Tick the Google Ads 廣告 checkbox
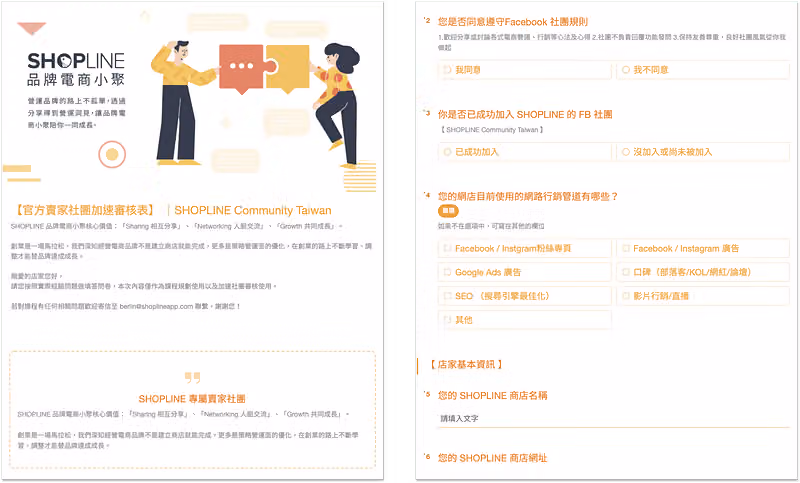Viewport: 800px width, 483px height. tap(524, 272)
